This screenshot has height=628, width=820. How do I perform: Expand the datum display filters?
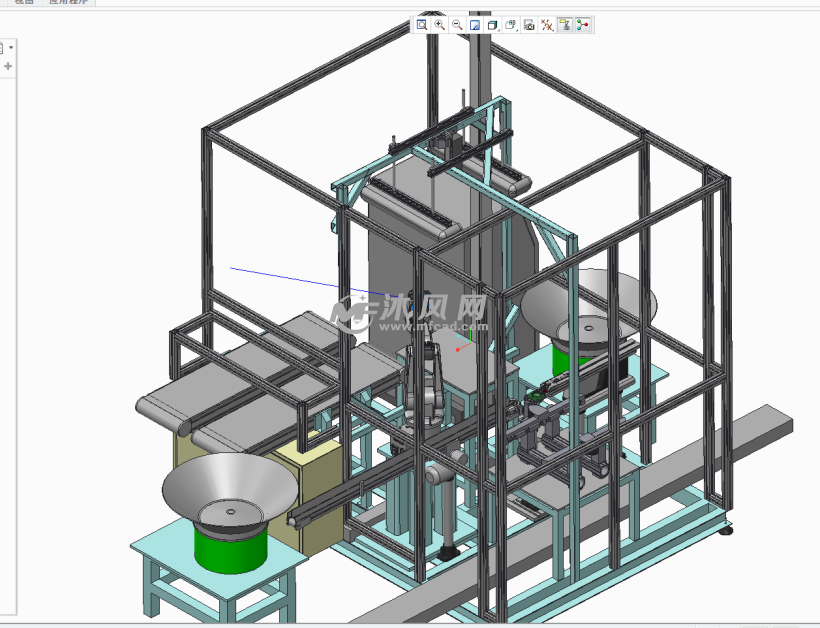[x=547, y=24]
